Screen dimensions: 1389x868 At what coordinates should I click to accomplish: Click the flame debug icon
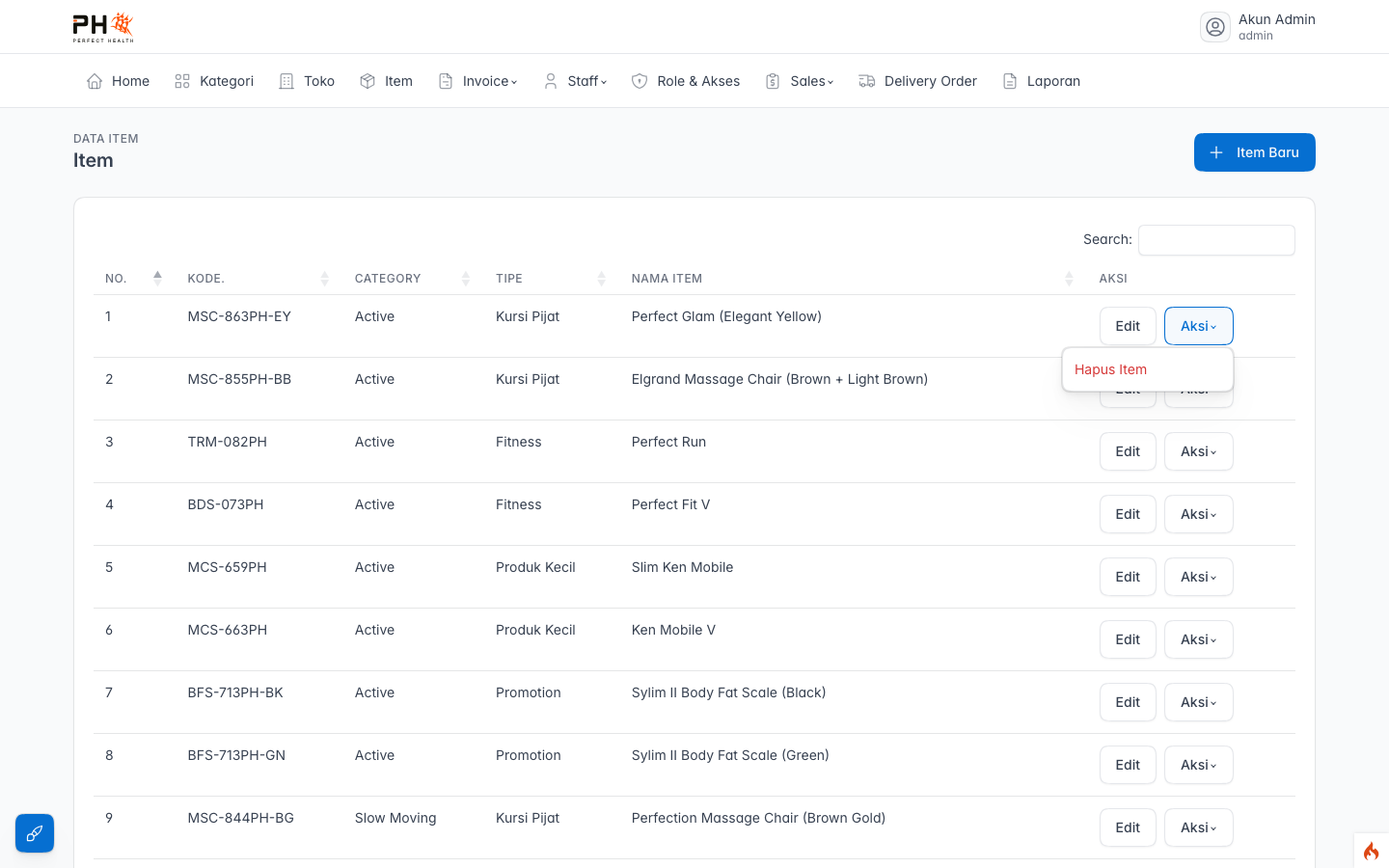point(1371,851)
